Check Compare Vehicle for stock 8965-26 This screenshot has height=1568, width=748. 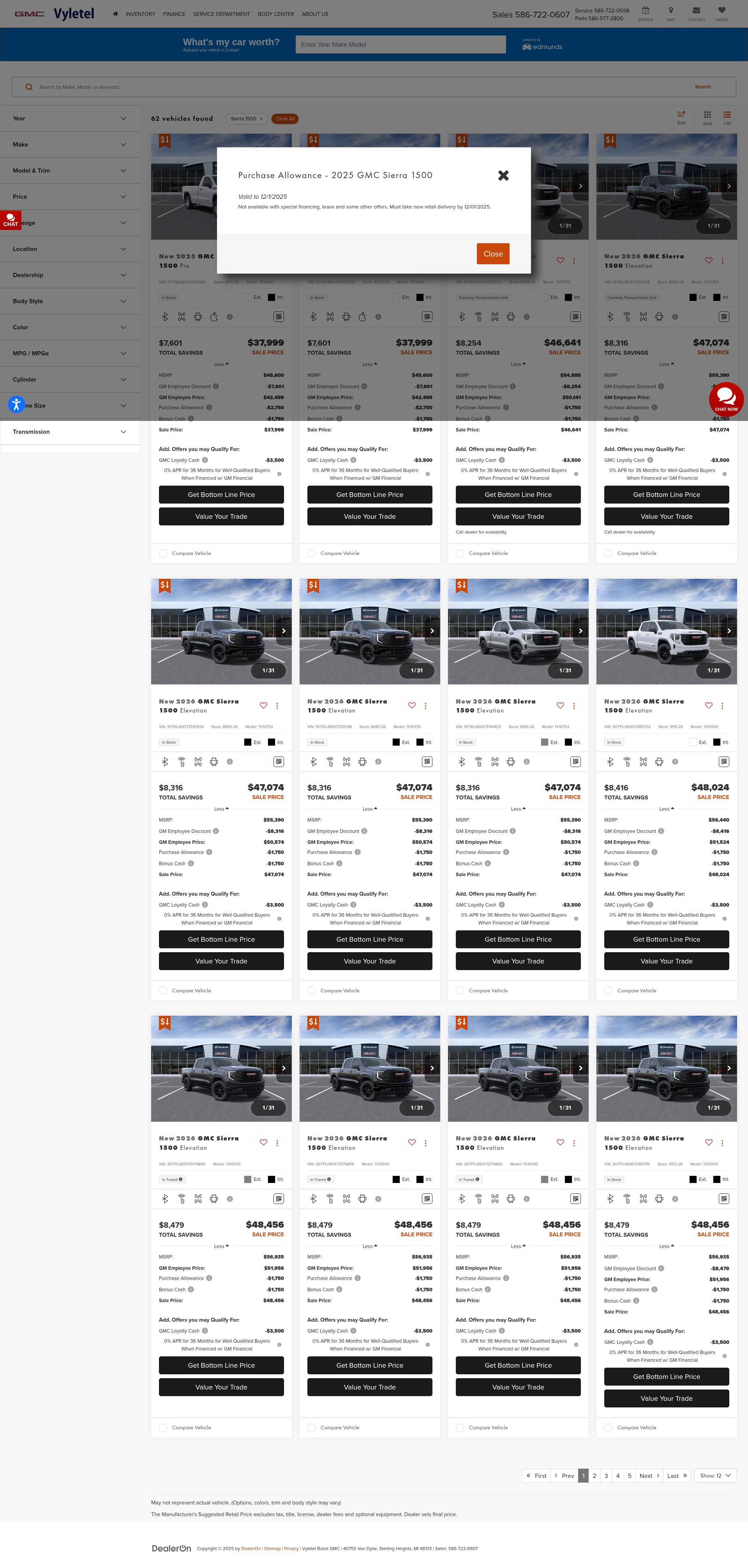163,990
